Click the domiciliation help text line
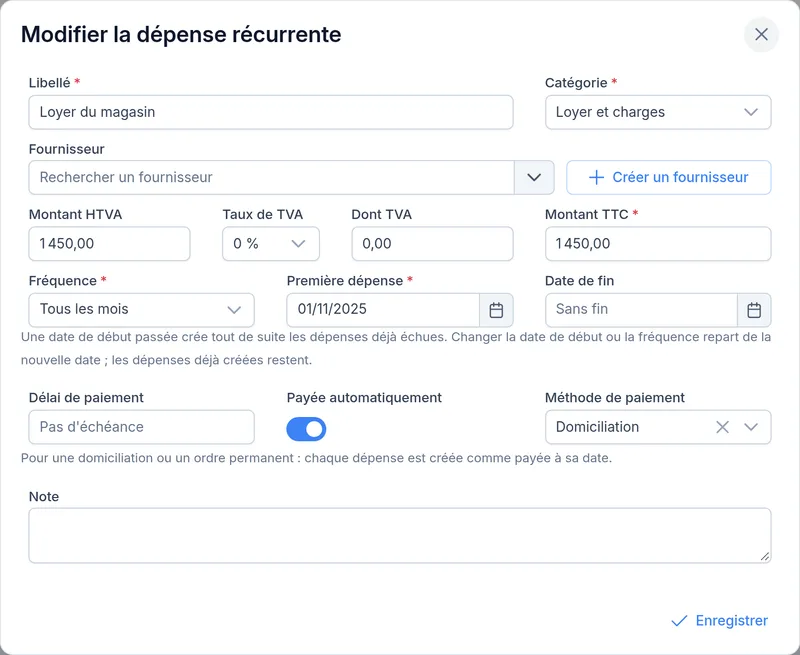 (x=316, y=458)
